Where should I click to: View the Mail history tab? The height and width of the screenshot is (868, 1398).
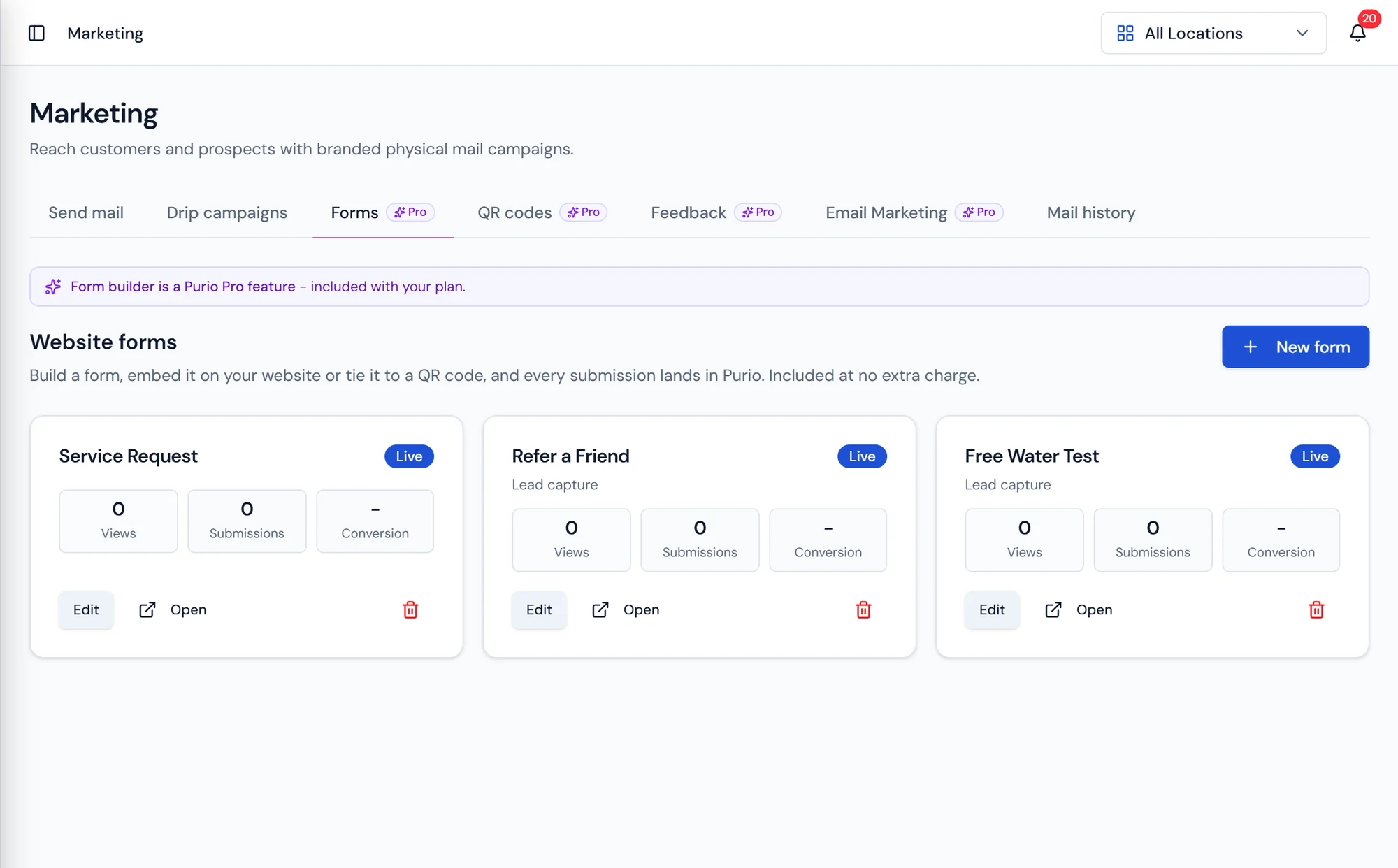[1090, 212]
